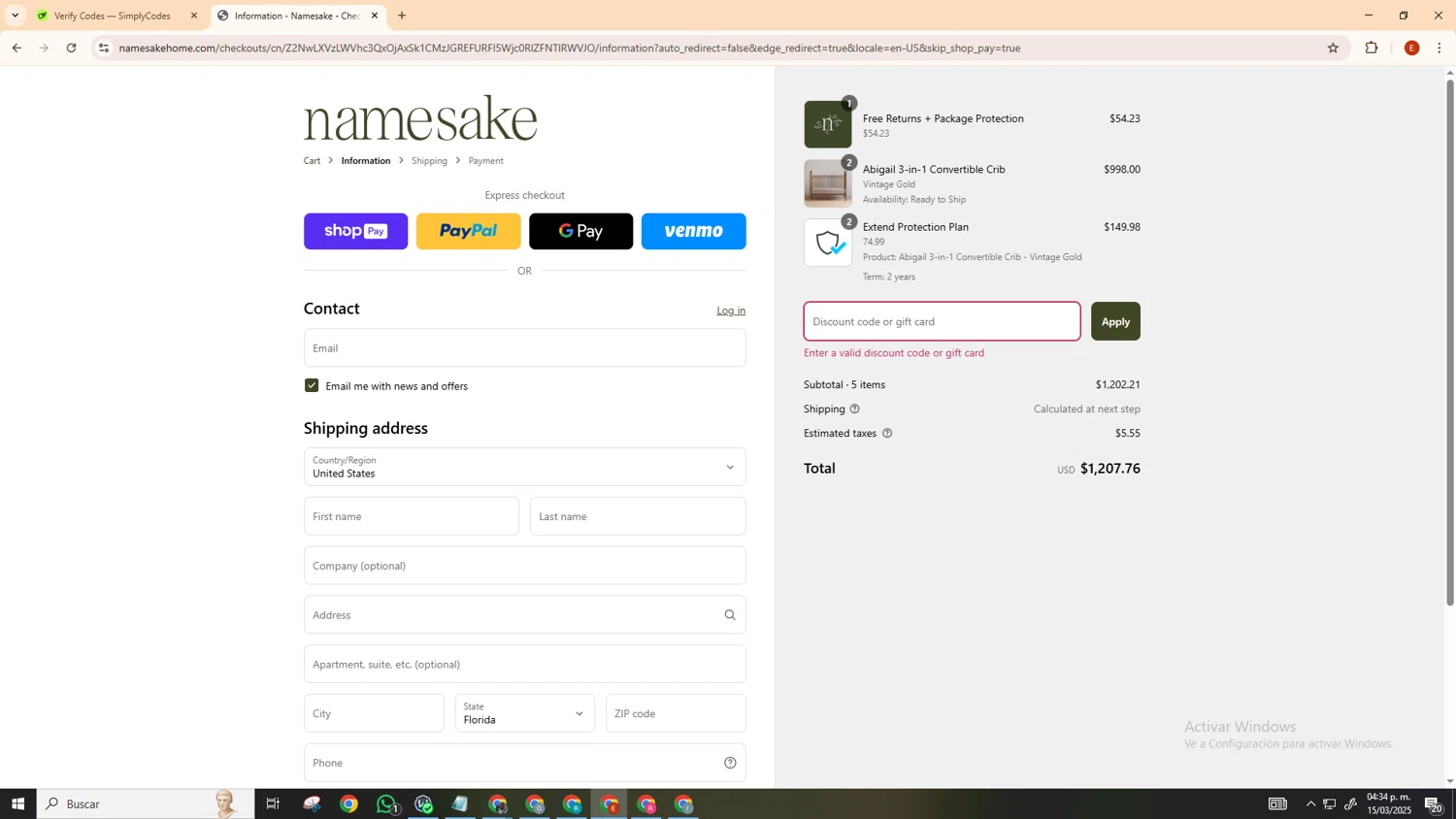
Task: Open the Extend Protection Plan thumbnail
Action: [x=828, y=243]
